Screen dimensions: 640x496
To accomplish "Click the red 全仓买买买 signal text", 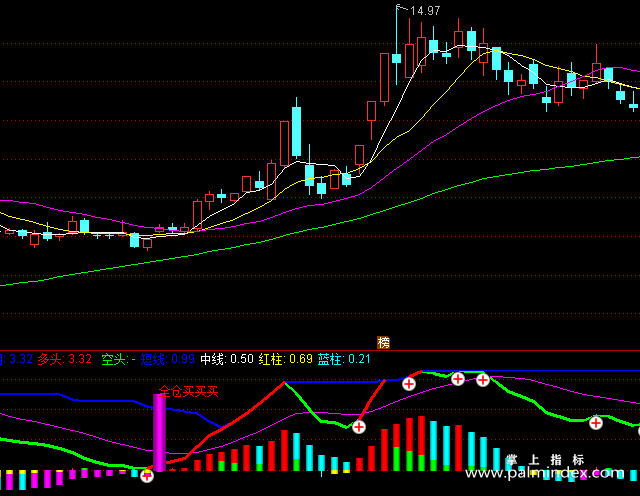I will 189,392.
